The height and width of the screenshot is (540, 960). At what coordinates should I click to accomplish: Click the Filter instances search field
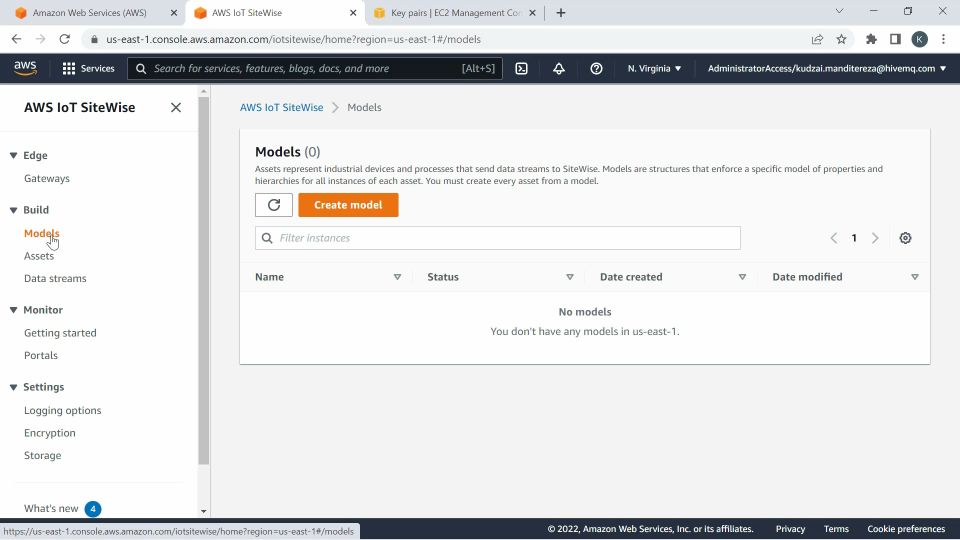click(x=498, y=238)
